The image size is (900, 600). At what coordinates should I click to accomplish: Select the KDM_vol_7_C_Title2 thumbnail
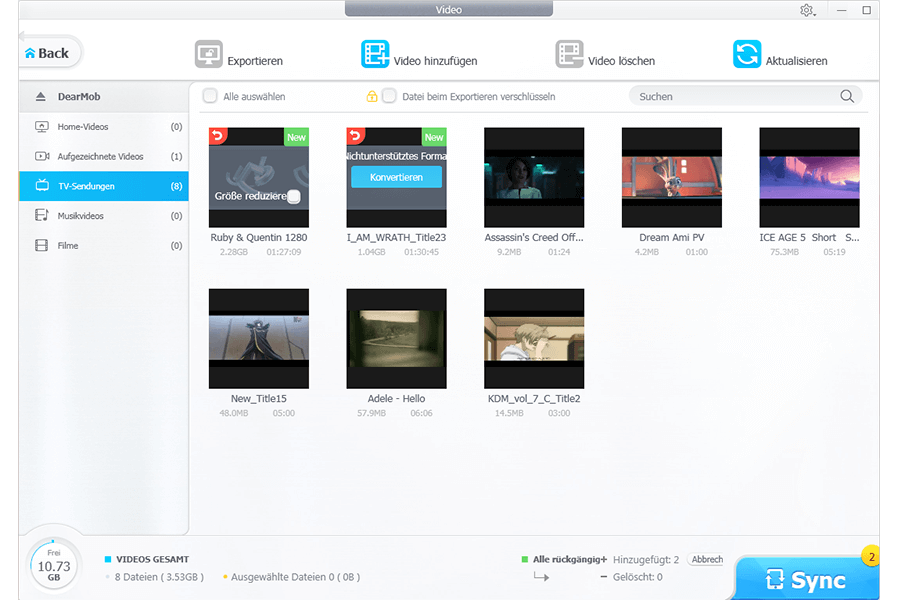click(x=534, y=339)
